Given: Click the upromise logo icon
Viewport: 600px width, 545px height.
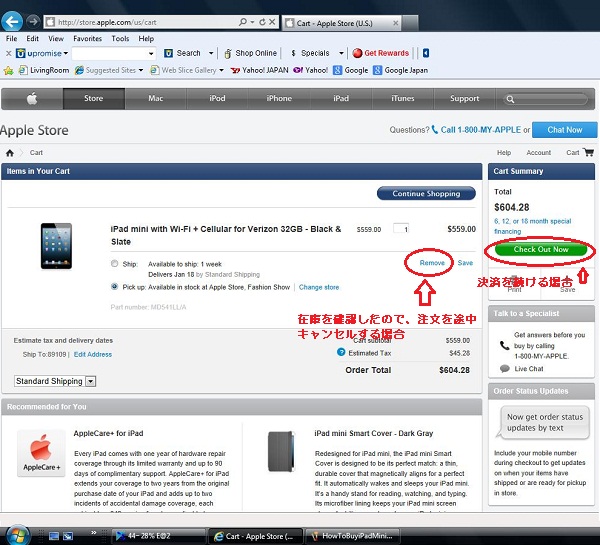Looking at the screenshot, I should (21, 53).
